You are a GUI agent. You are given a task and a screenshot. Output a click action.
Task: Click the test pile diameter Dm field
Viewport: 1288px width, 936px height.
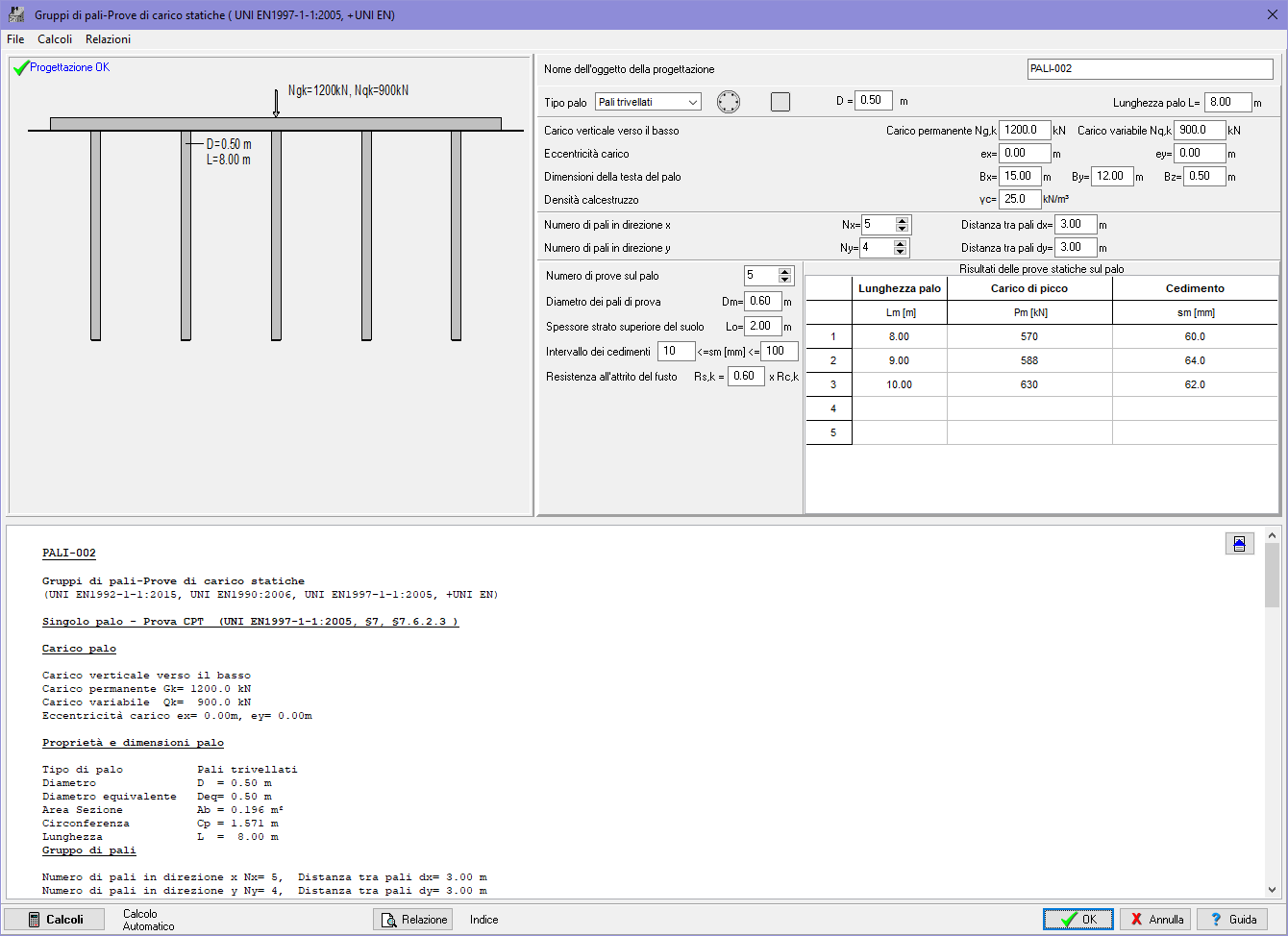point(764,301)
